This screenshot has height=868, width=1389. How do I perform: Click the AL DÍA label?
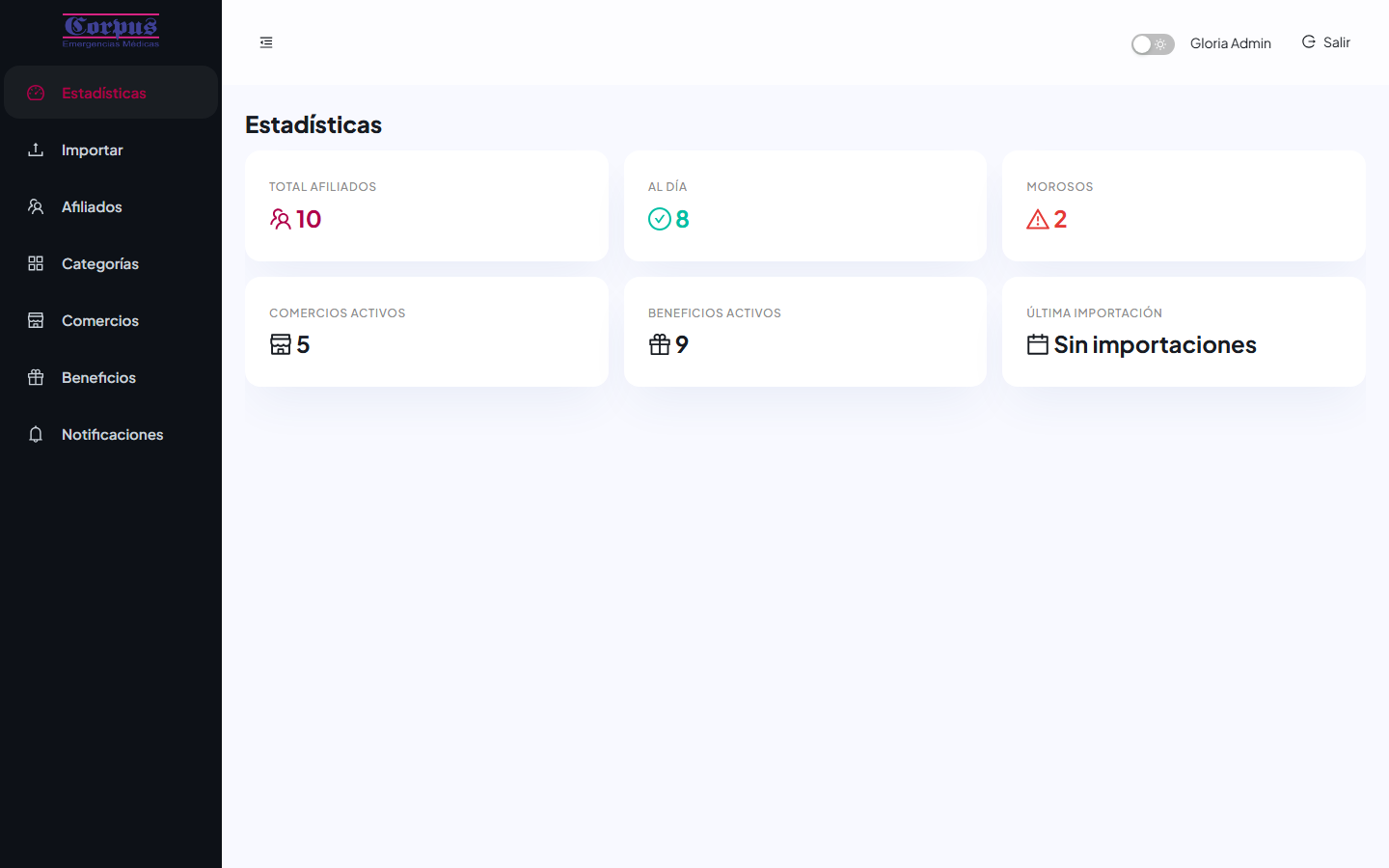(667, 187)
